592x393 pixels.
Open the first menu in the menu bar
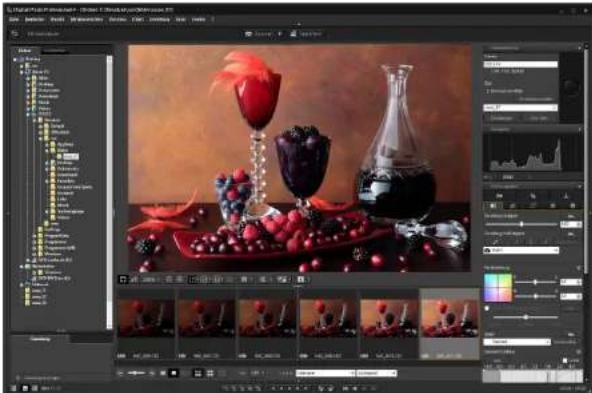(14, 19)
